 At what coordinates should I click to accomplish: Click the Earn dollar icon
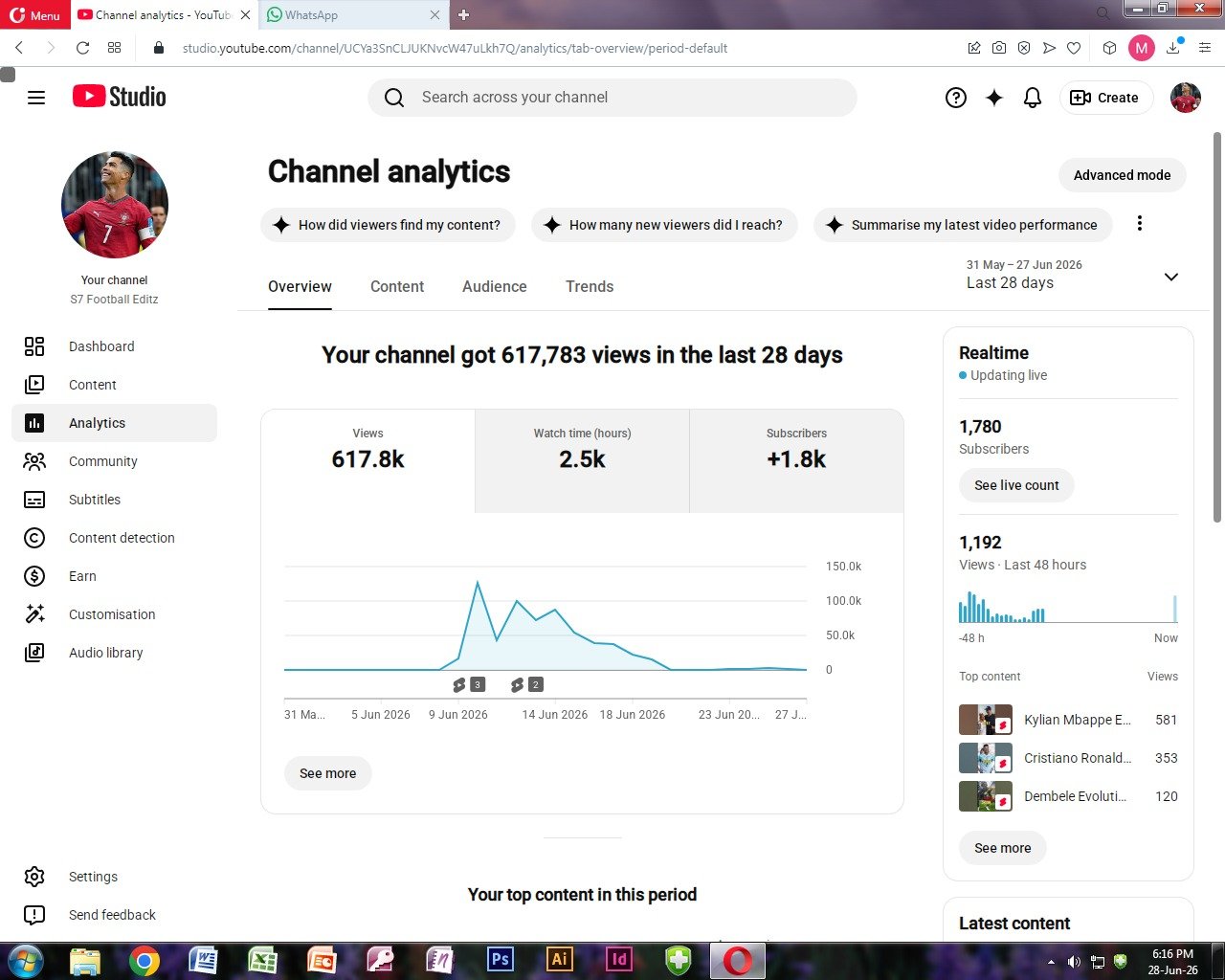pyautogui.click(x=34, y=576)
